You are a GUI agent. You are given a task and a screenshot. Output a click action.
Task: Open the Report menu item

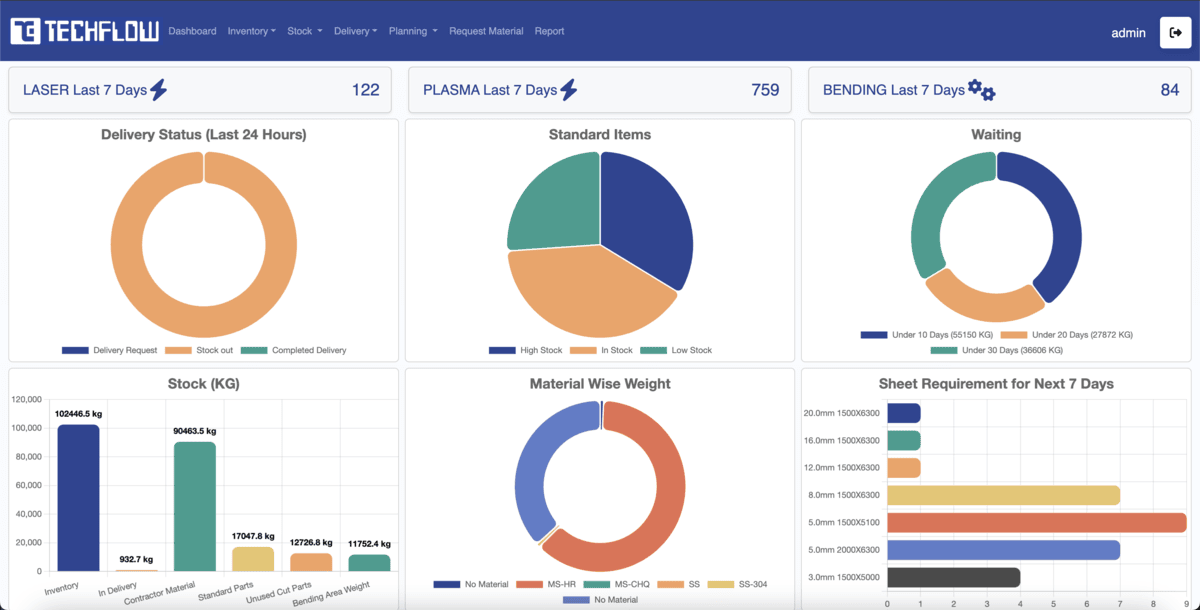549,31
